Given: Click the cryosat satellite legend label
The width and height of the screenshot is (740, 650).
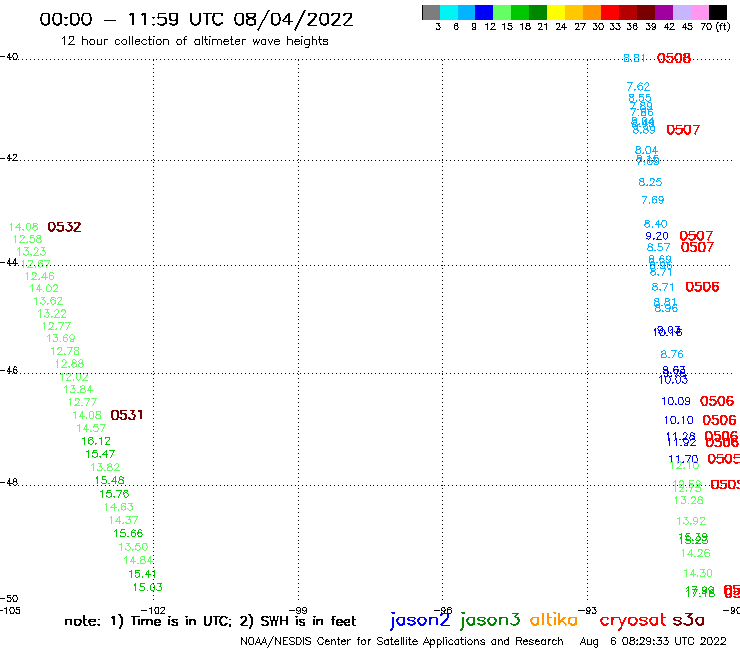Looking at the screenshot, I should [x=632, y=620].
